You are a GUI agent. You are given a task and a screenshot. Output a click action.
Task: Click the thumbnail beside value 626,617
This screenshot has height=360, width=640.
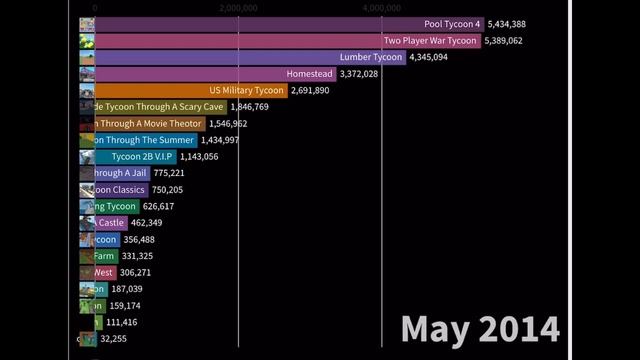pyautogui.click(x=87, y=207)
